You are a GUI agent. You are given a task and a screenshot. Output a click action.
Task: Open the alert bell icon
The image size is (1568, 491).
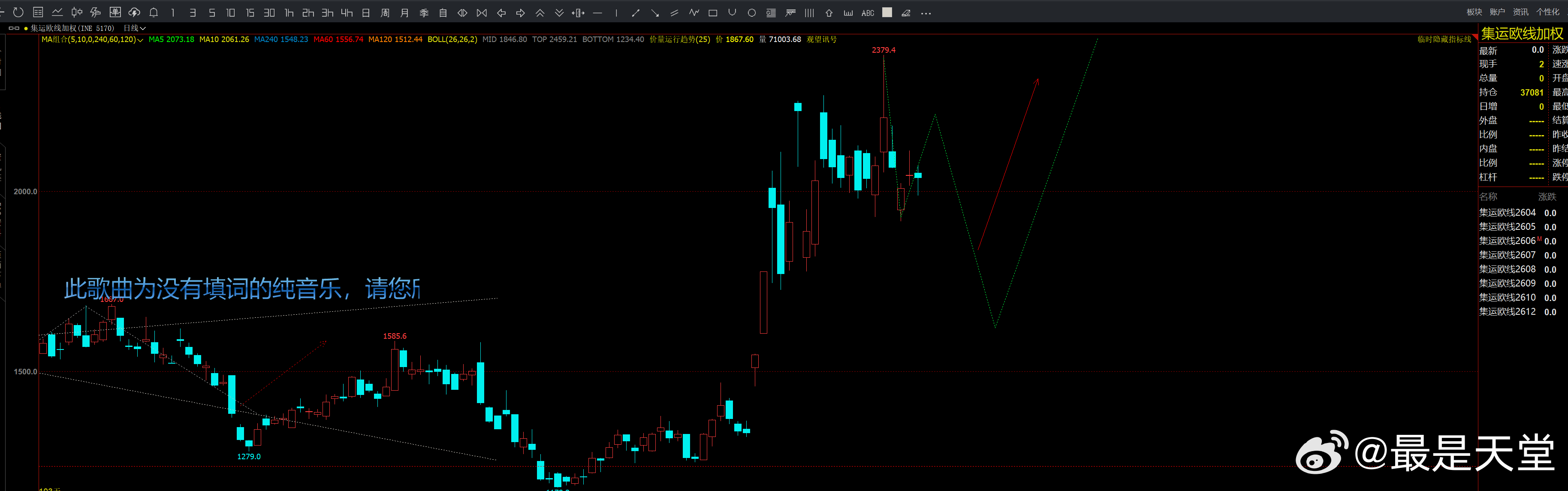coord(154,12)
